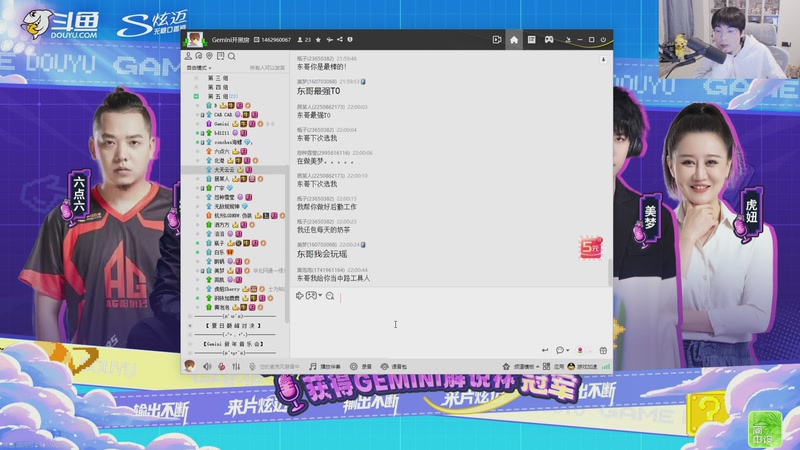Viewport: 800px width, 450px height.
Task: Click message 东哥我给你当中路工具人
Action: point(333,278)
